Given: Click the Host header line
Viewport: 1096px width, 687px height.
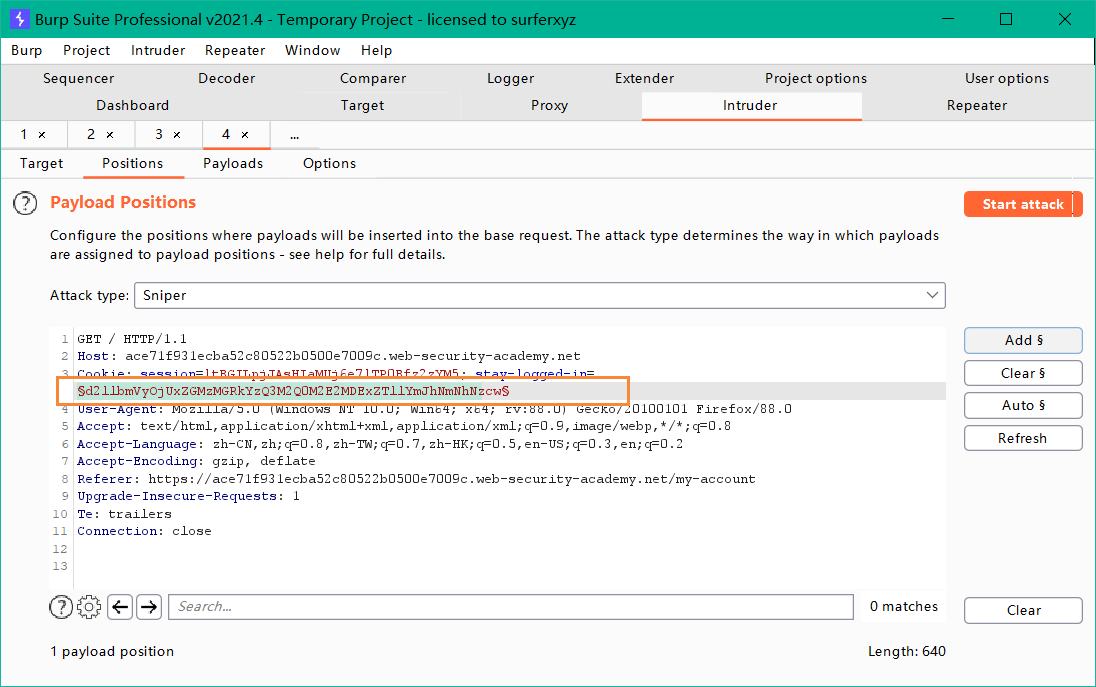Looking at the screenshot, I should 329,356.
